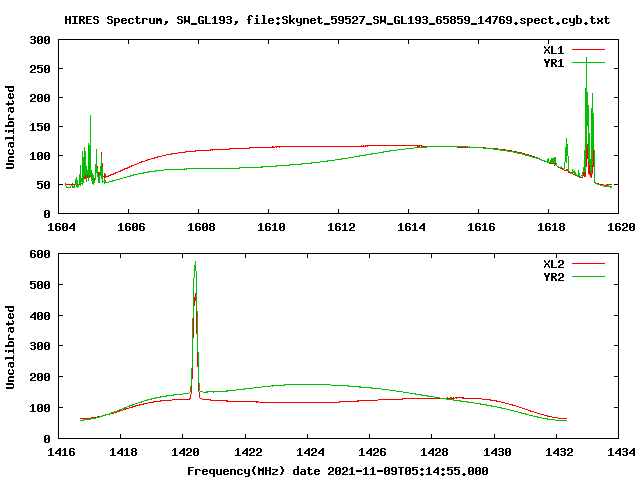The image size is (640, 480).
Task: Click the YR2 legend label
Action: point(553,277)
